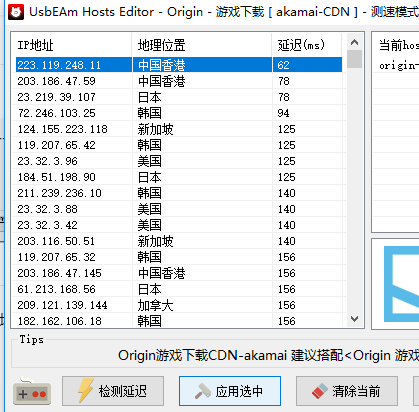Select IP 203.186.47.59
419x412 pixels.
56,81
